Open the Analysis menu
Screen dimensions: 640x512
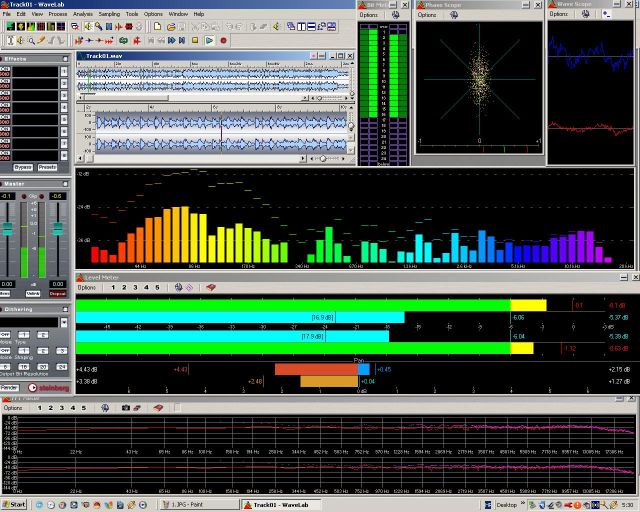pyautogui.click(x=83, y=14)
